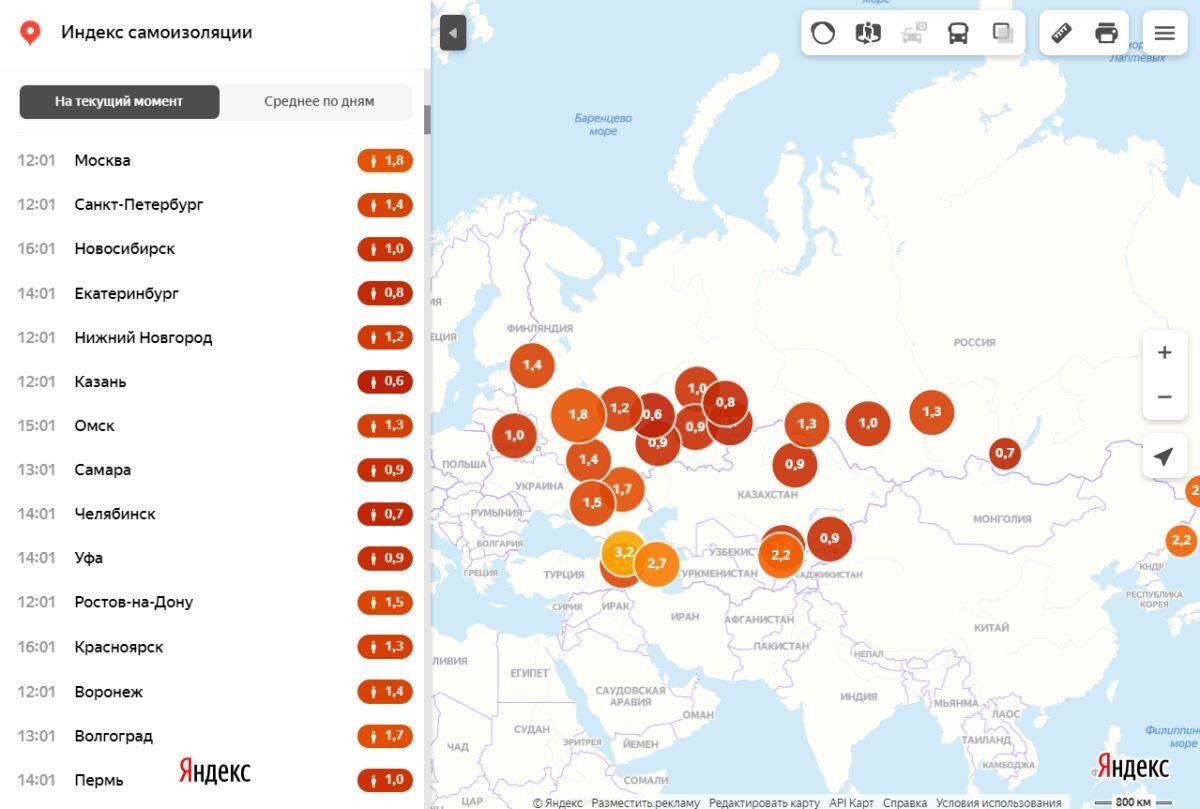Collapse the sidebar with the chevron arrow
This screenshot has width=1200, height=809.
click(452, 32)
